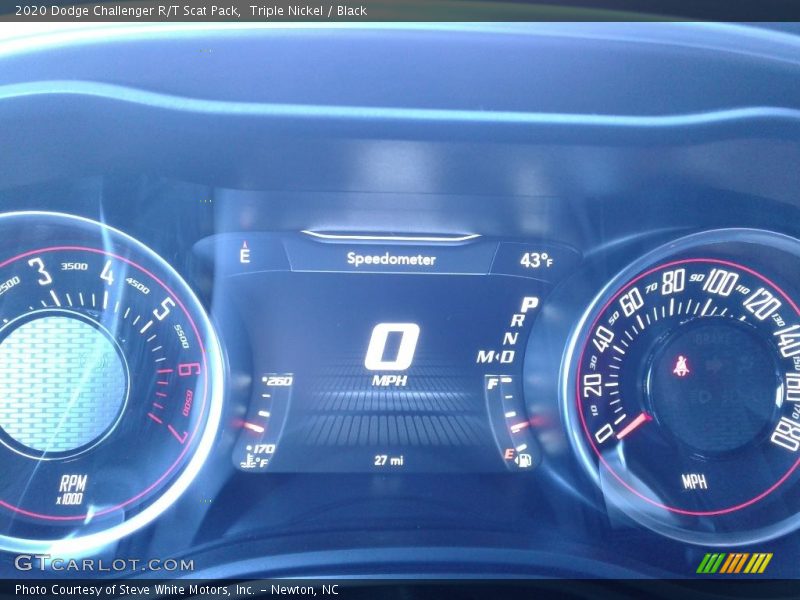
Task: Click the 100 on the analog speedometer
Action: (x=720, y=282)
